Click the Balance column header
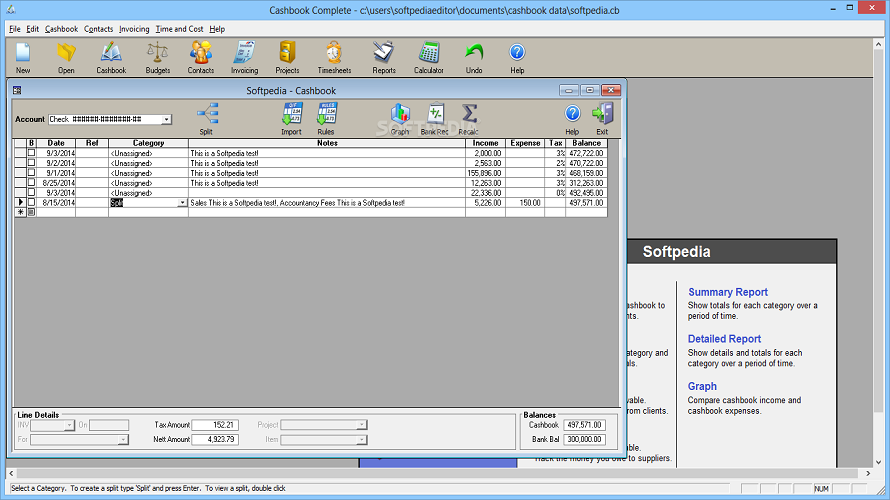The height and width of the screenshot is (500, 890). (x=586, y=143)
